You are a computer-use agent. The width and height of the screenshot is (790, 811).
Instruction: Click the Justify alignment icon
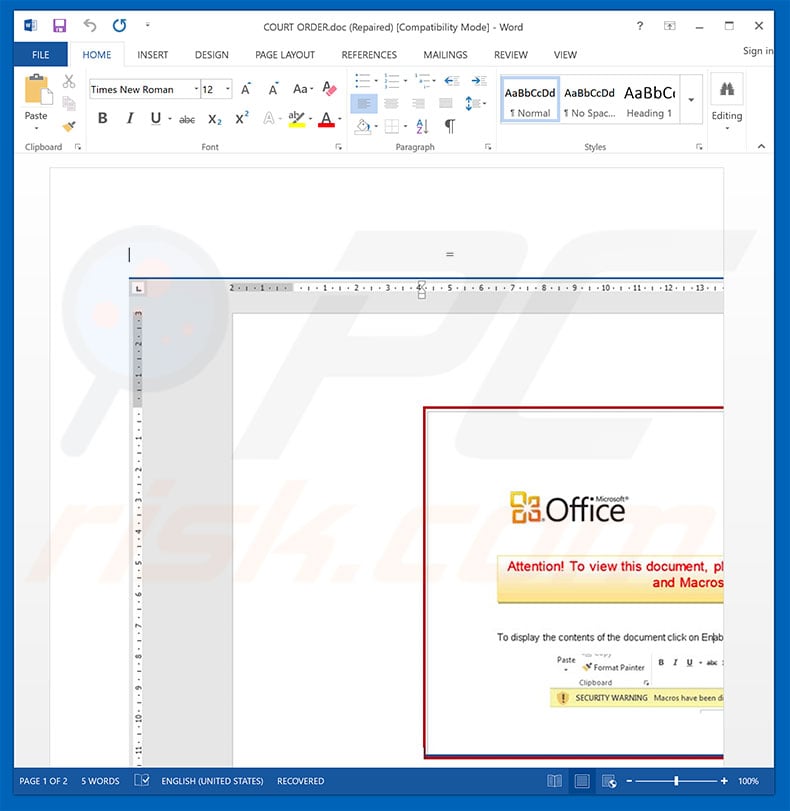[445, 103]
